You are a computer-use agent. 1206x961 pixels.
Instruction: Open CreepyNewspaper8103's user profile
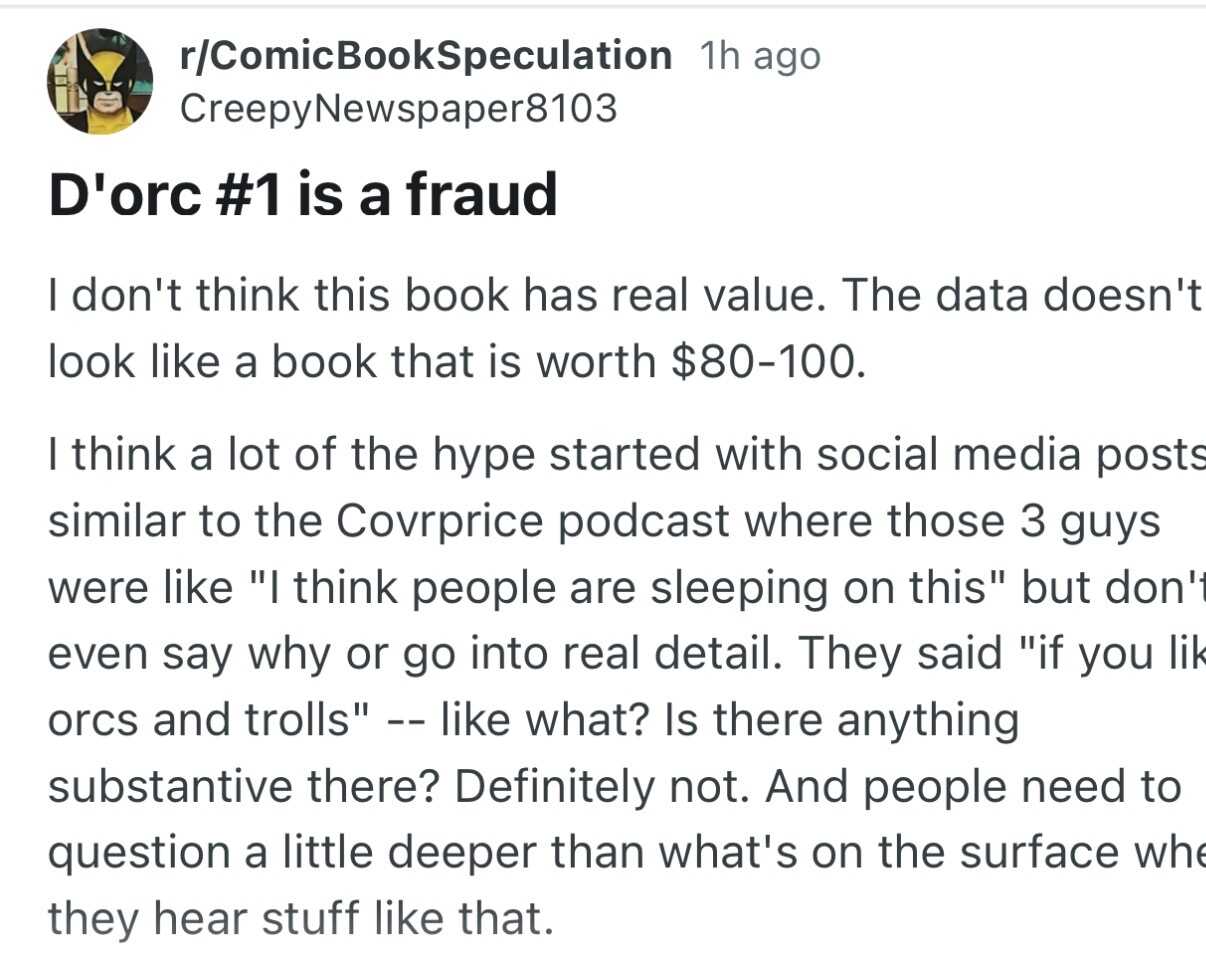pyautogui.click(x=397, y=108)
